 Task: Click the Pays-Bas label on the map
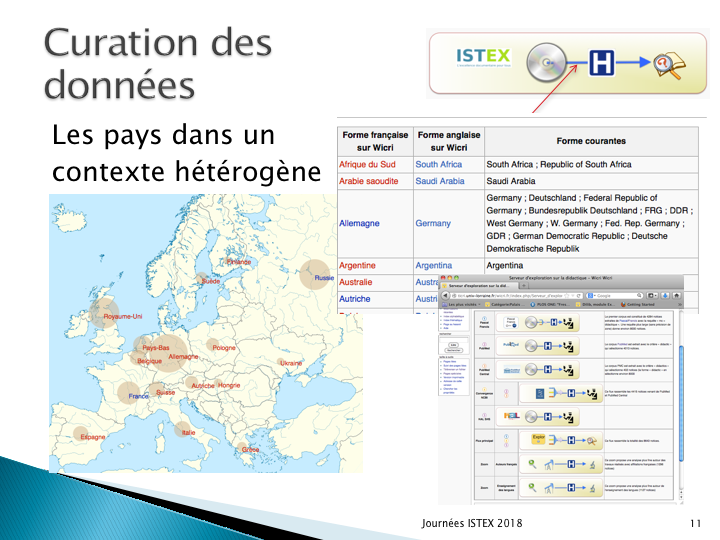pos(156,348)
